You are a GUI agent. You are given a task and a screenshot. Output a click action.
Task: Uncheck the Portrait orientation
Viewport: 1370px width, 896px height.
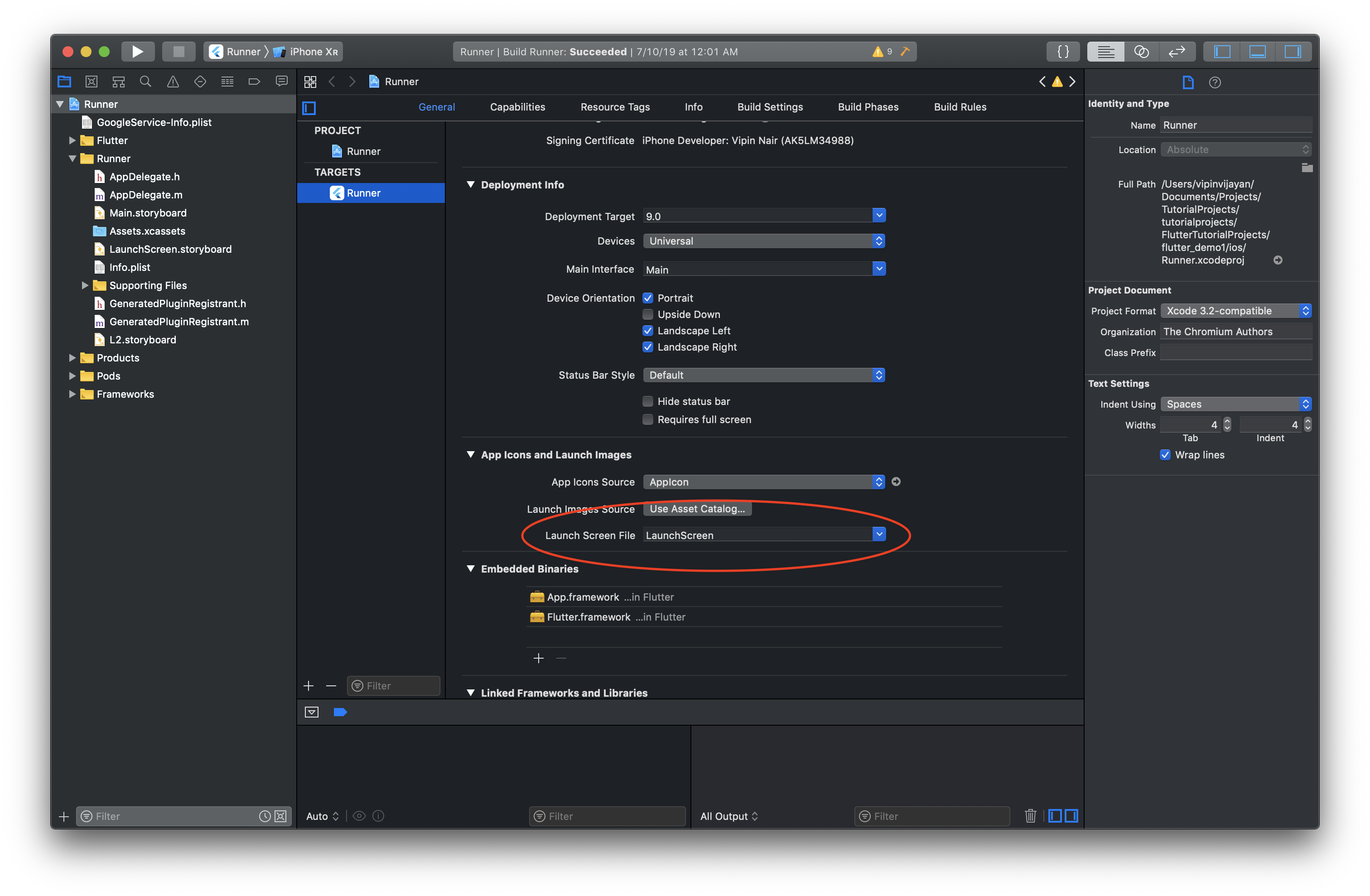click(x=648, y=298)
